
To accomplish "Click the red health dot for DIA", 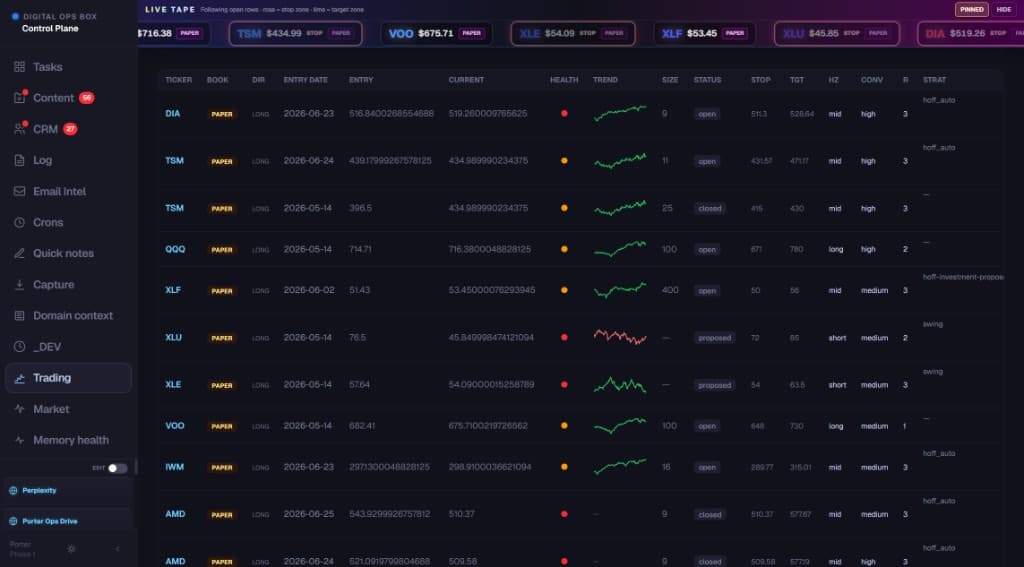I will (x=564, y=114).
